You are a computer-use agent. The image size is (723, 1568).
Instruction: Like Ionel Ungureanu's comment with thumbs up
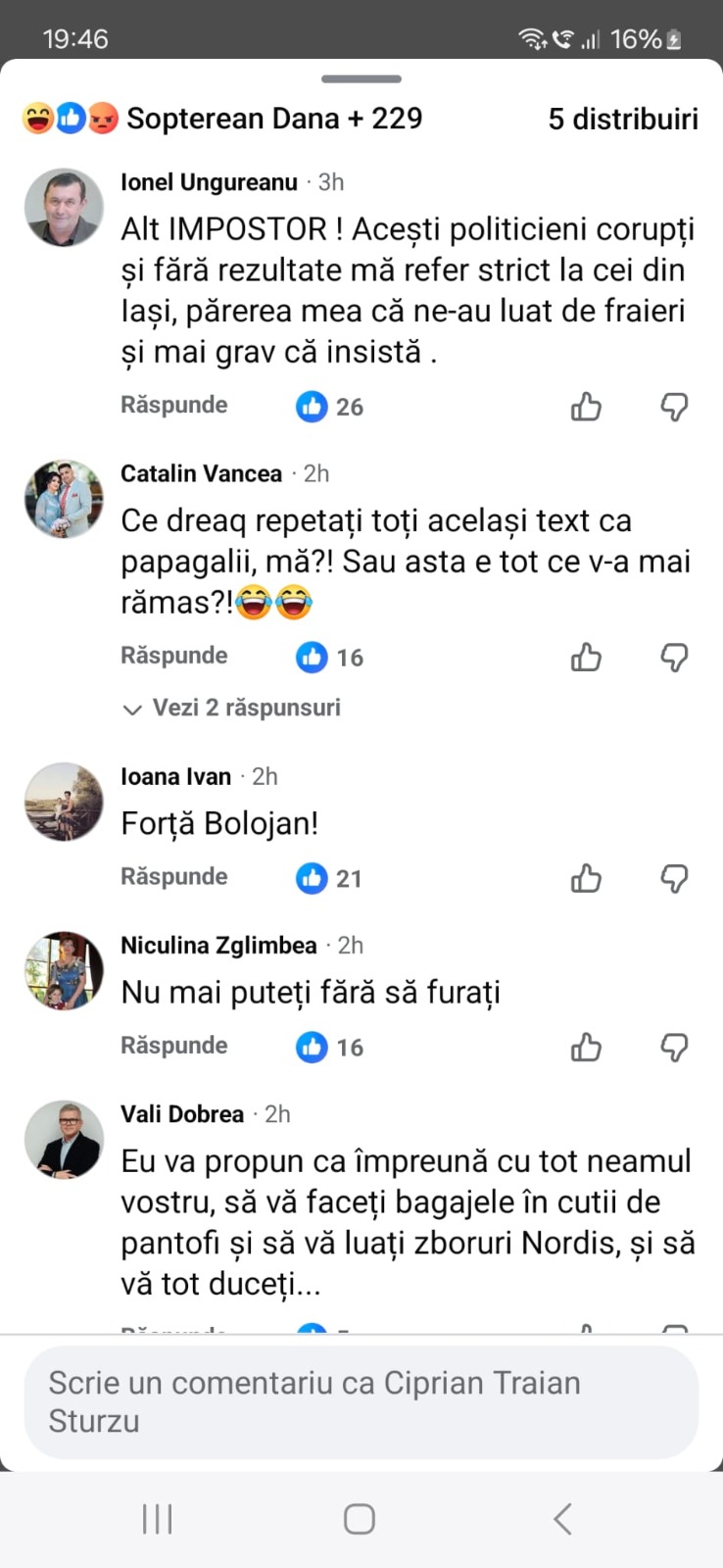click(x=586, y=406)
